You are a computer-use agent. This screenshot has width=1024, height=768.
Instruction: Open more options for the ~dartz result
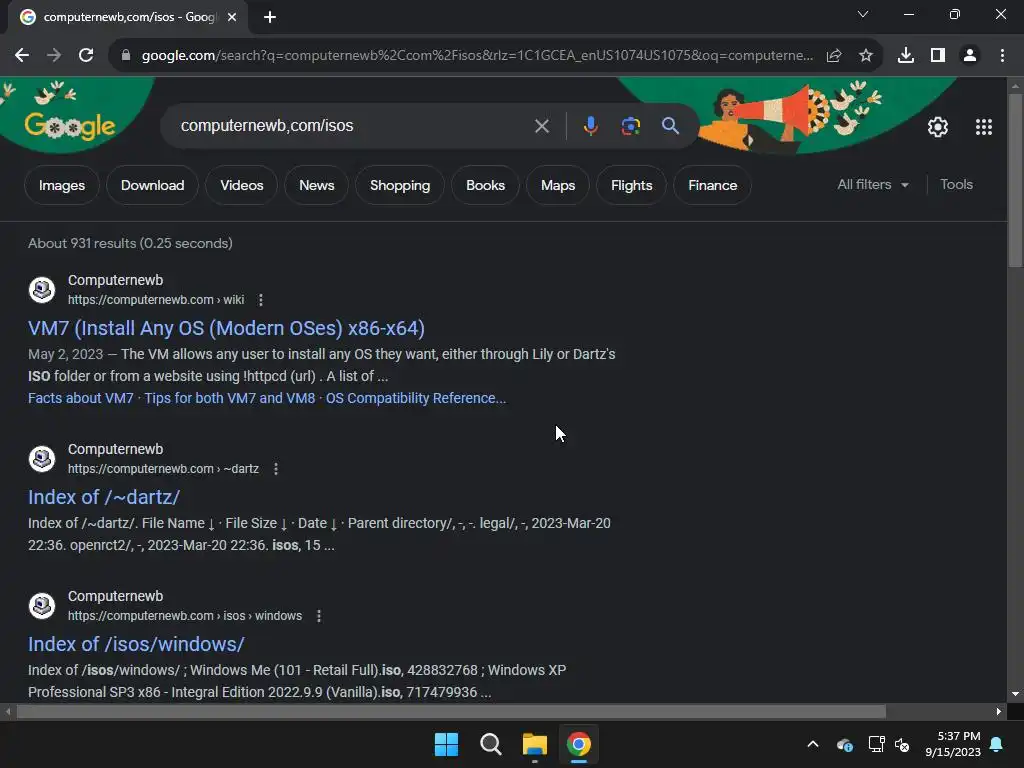tap(276, 469)
